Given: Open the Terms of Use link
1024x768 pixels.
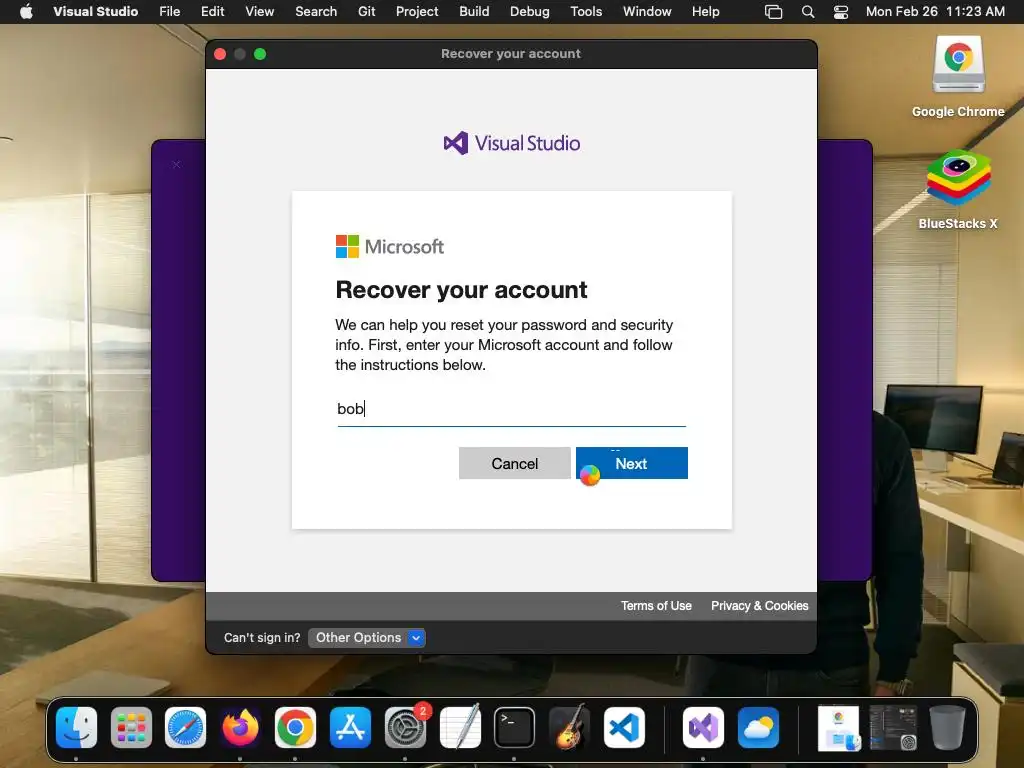Looking at the screenshot, I should 656,606.
